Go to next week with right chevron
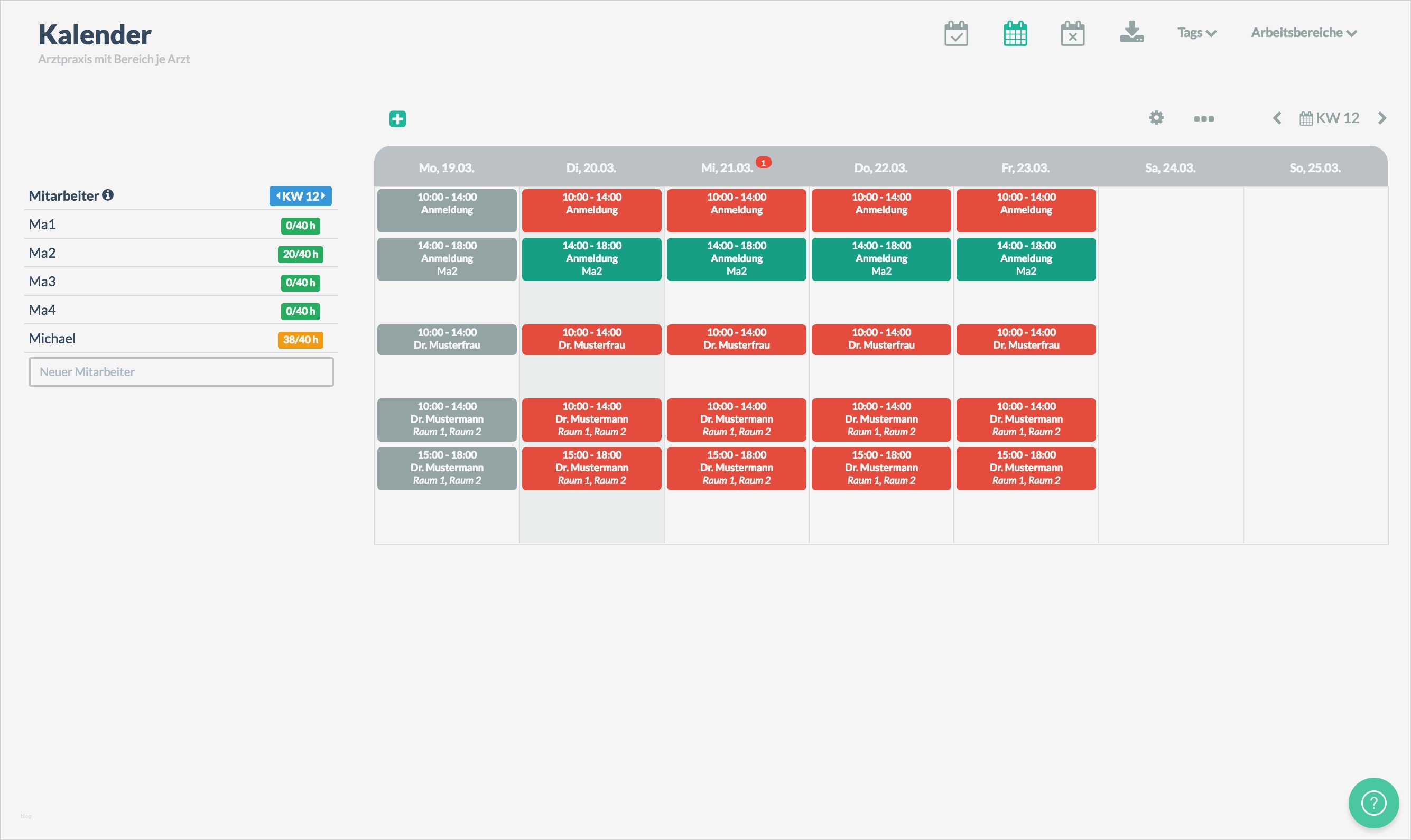The image size is (1411, 840). tap(1381, 118)
